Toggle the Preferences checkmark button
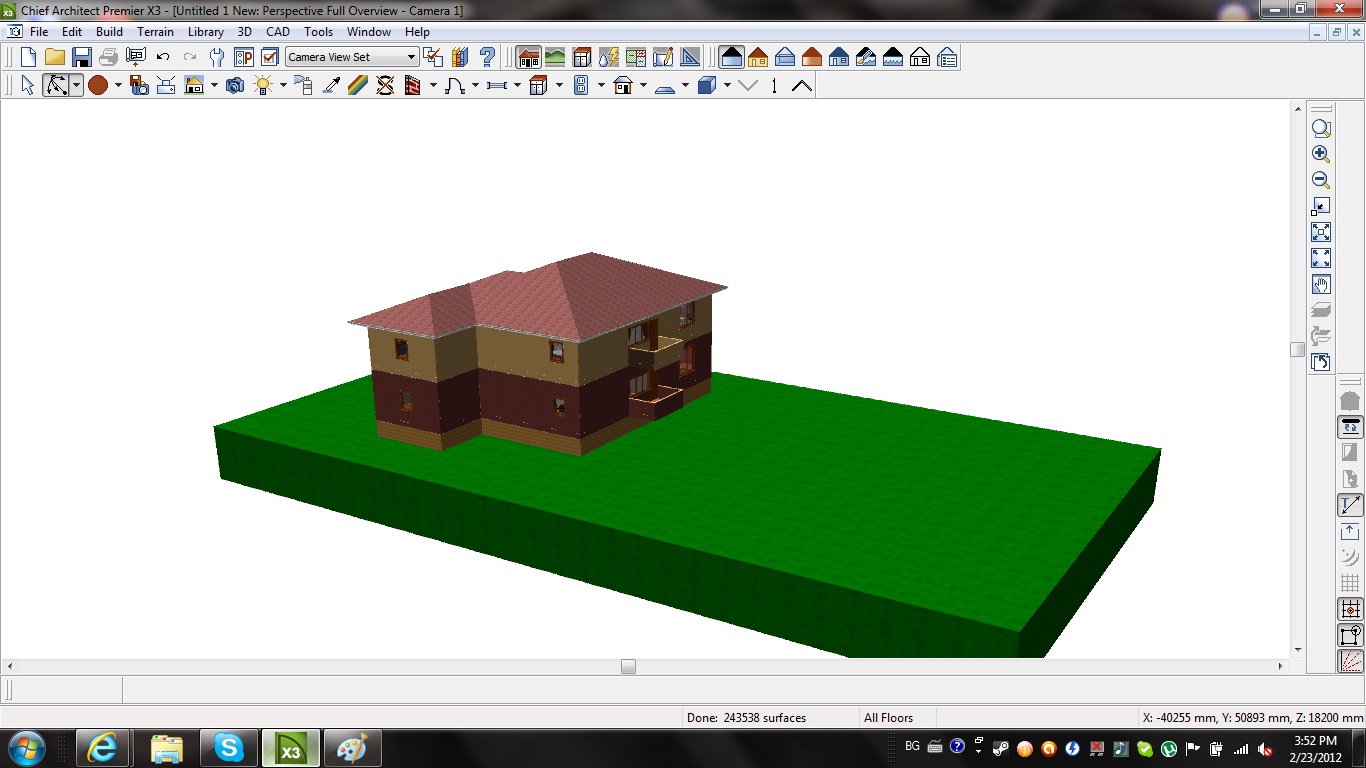Viewport: 1366px width, 768px height. click(x=270, y=57)
